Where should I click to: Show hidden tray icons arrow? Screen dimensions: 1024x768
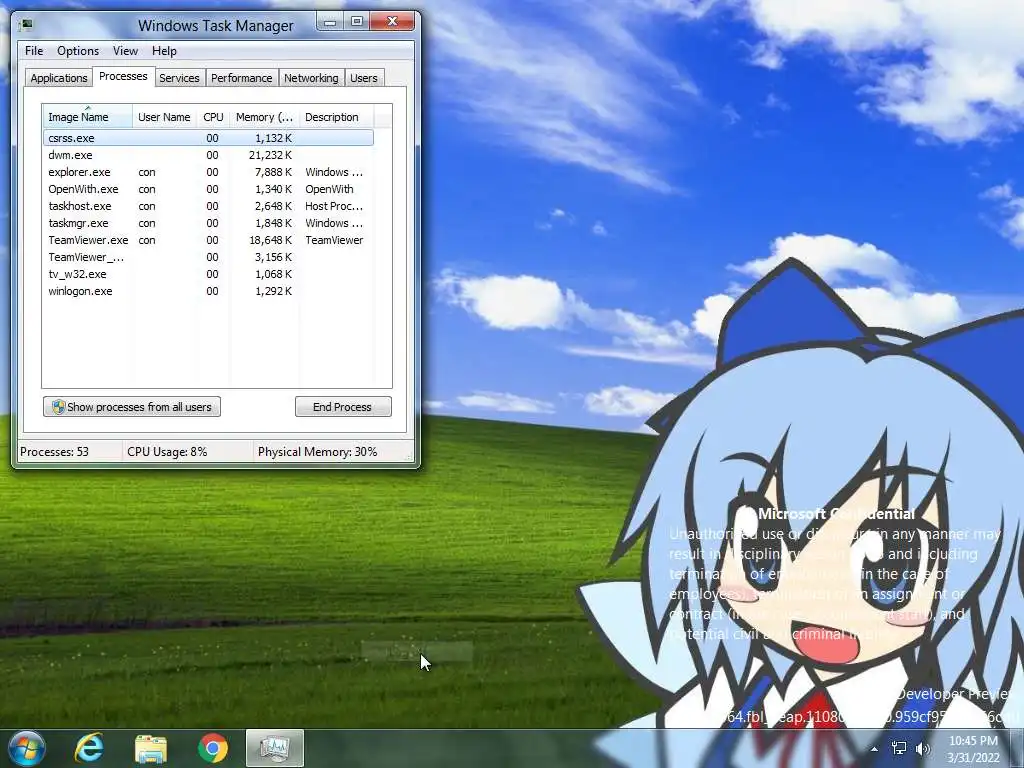coord(874,749)
